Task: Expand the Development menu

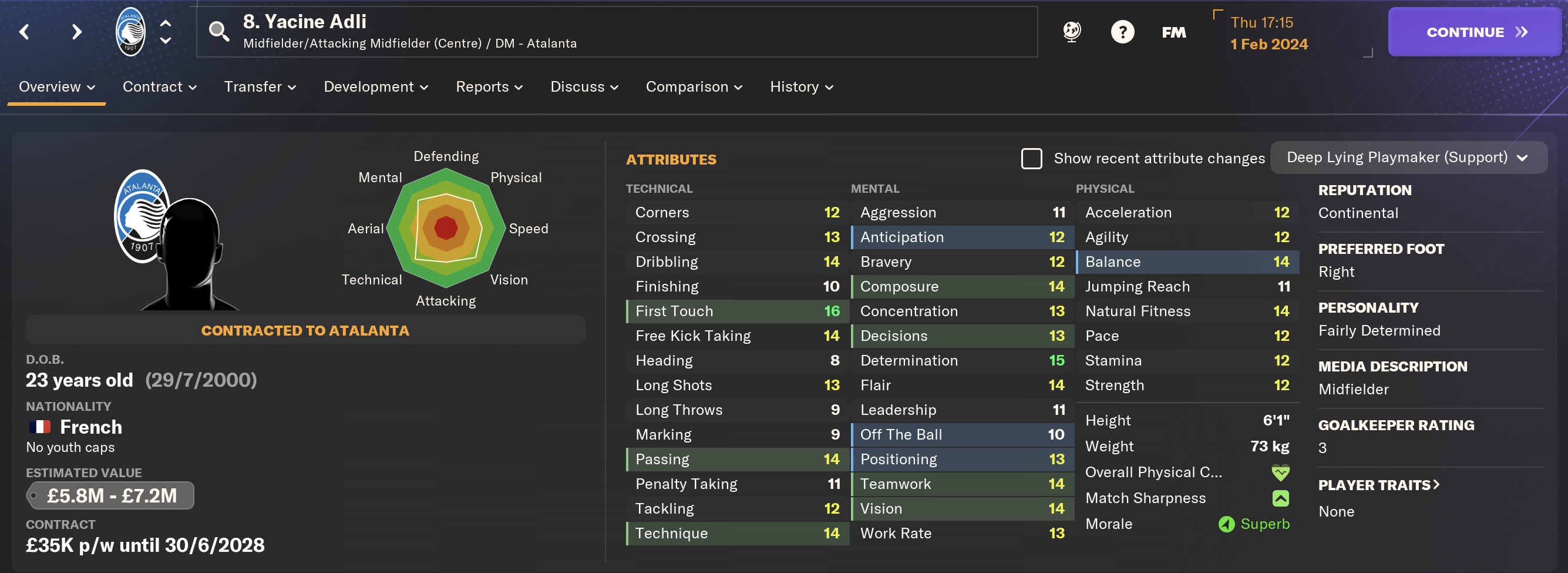Action: pos(376,87)
